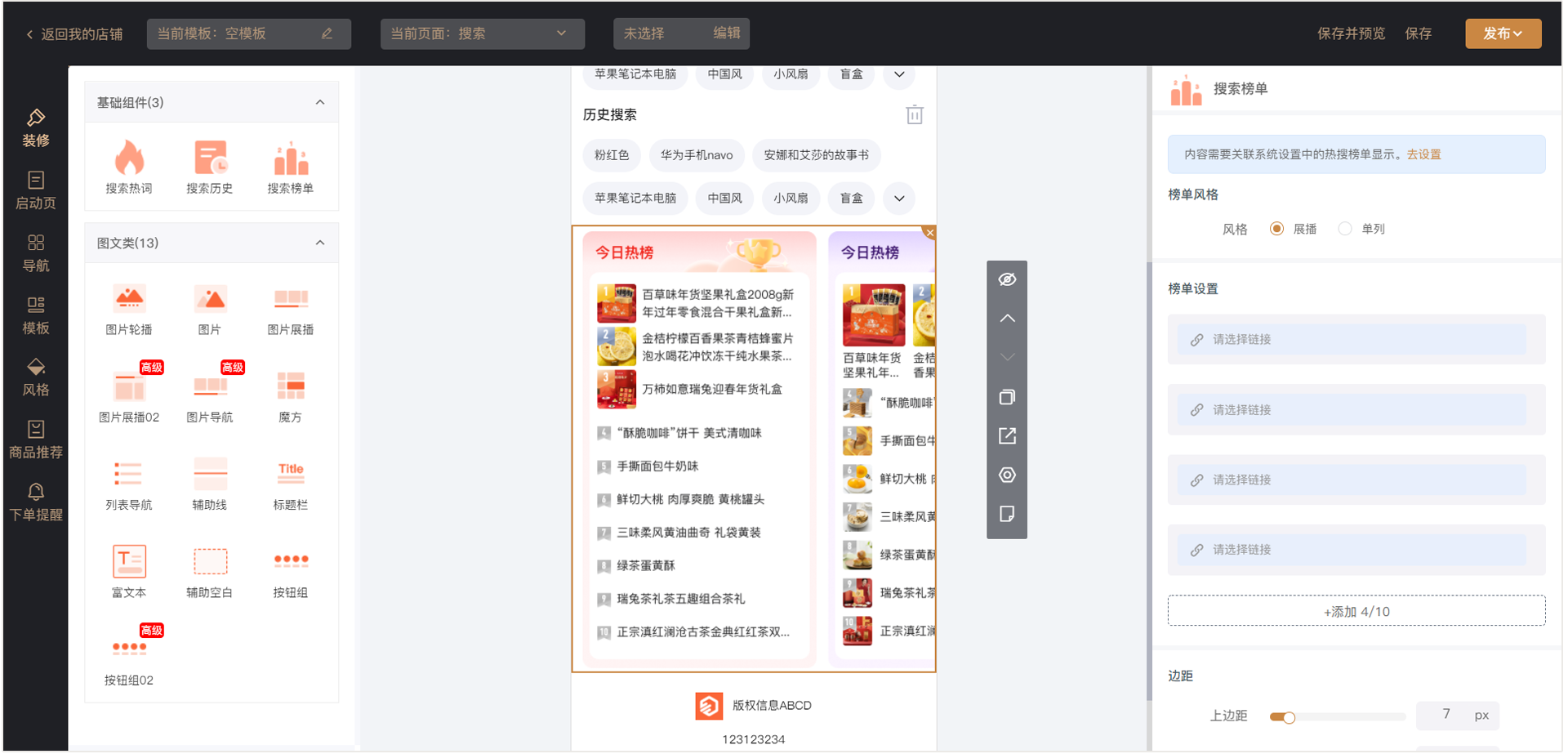The image size is (1568, 754).
Task: Toggle component visibility with eye icon
Action: (x=1007, y=279)
